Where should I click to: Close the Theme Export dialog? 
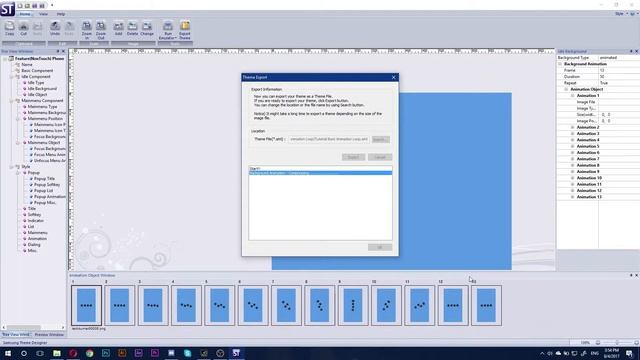pyautogui.click(x=393, y=77)
